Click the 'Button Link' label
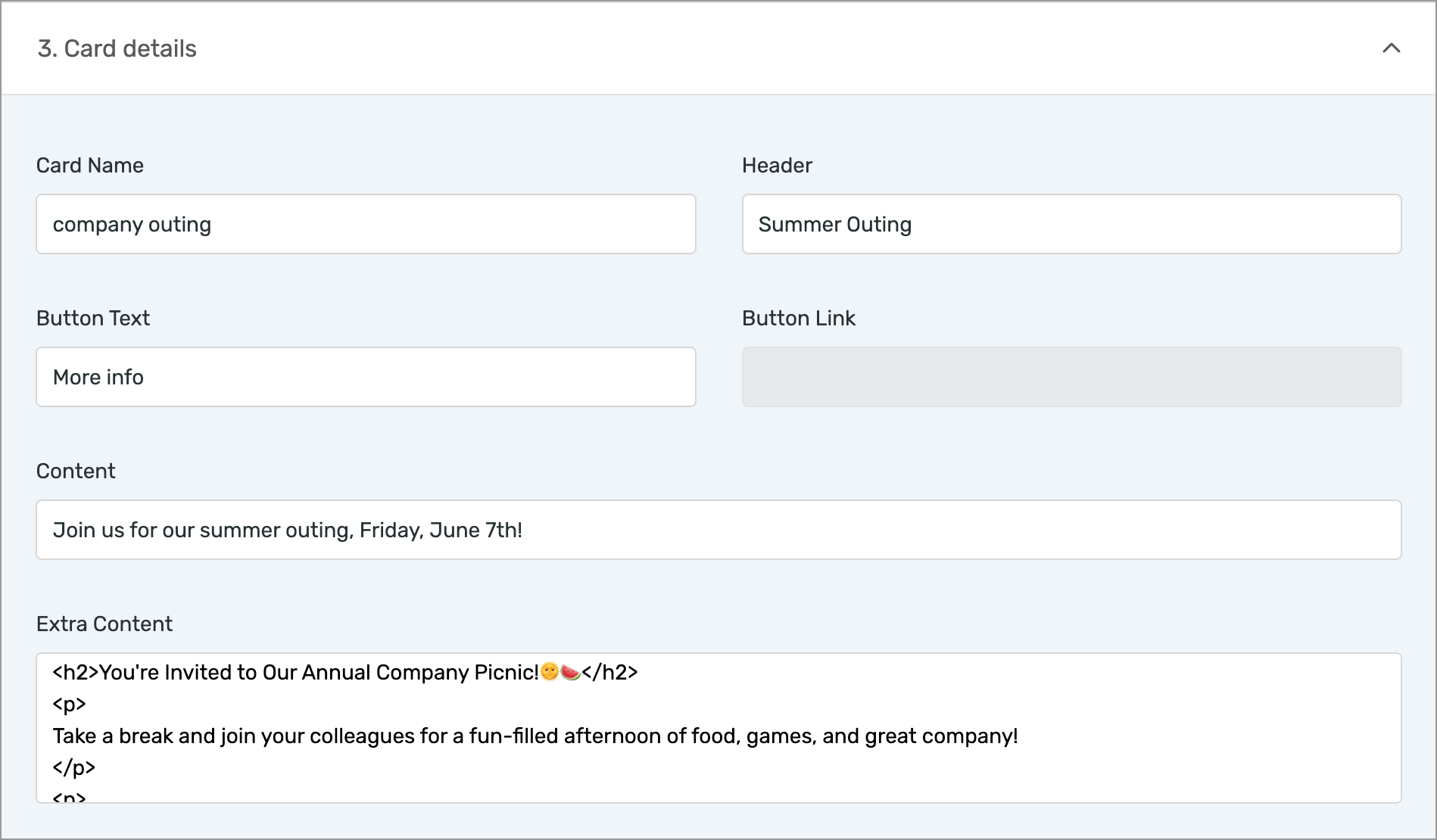Screen dimensions: 1437x840 (x=799, y=318)
